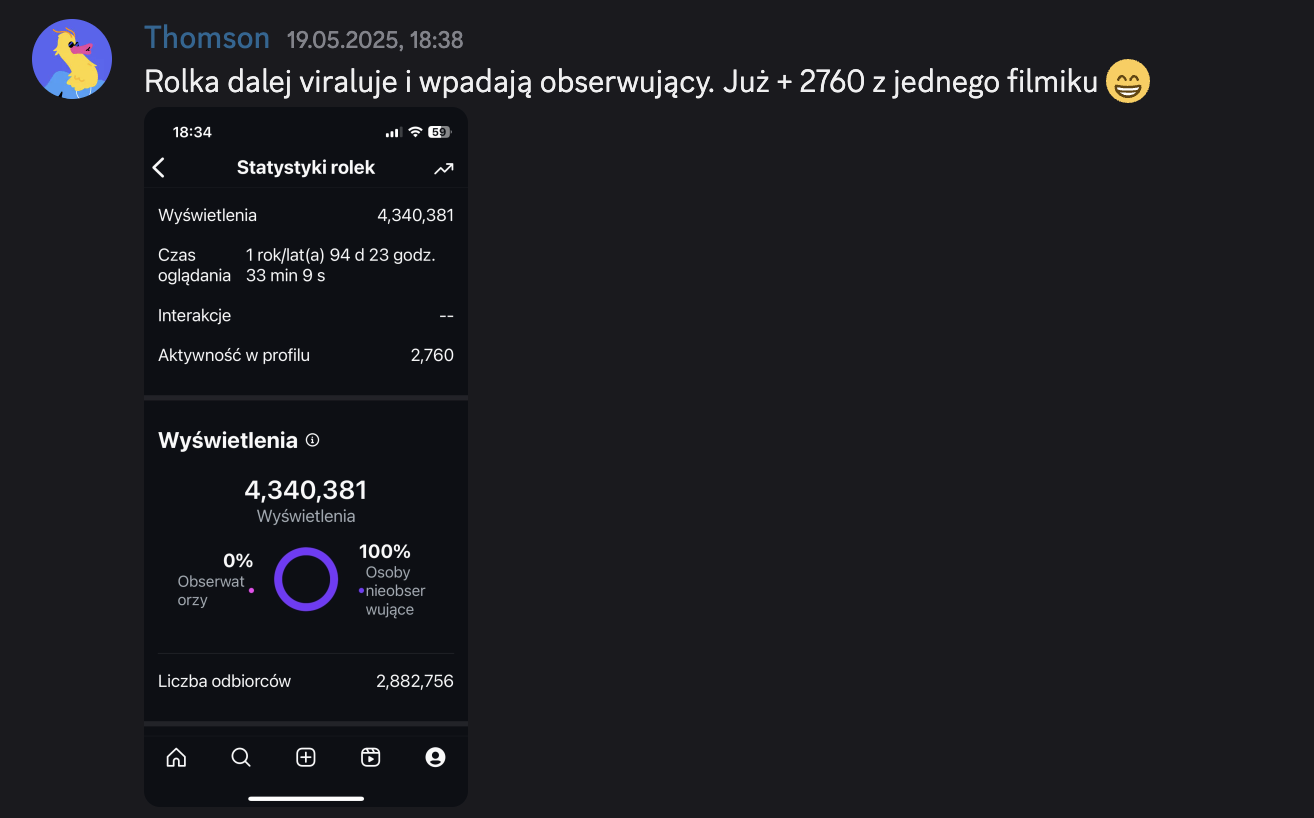
Task: Click the purple donut chart
Action: point(306,579)
